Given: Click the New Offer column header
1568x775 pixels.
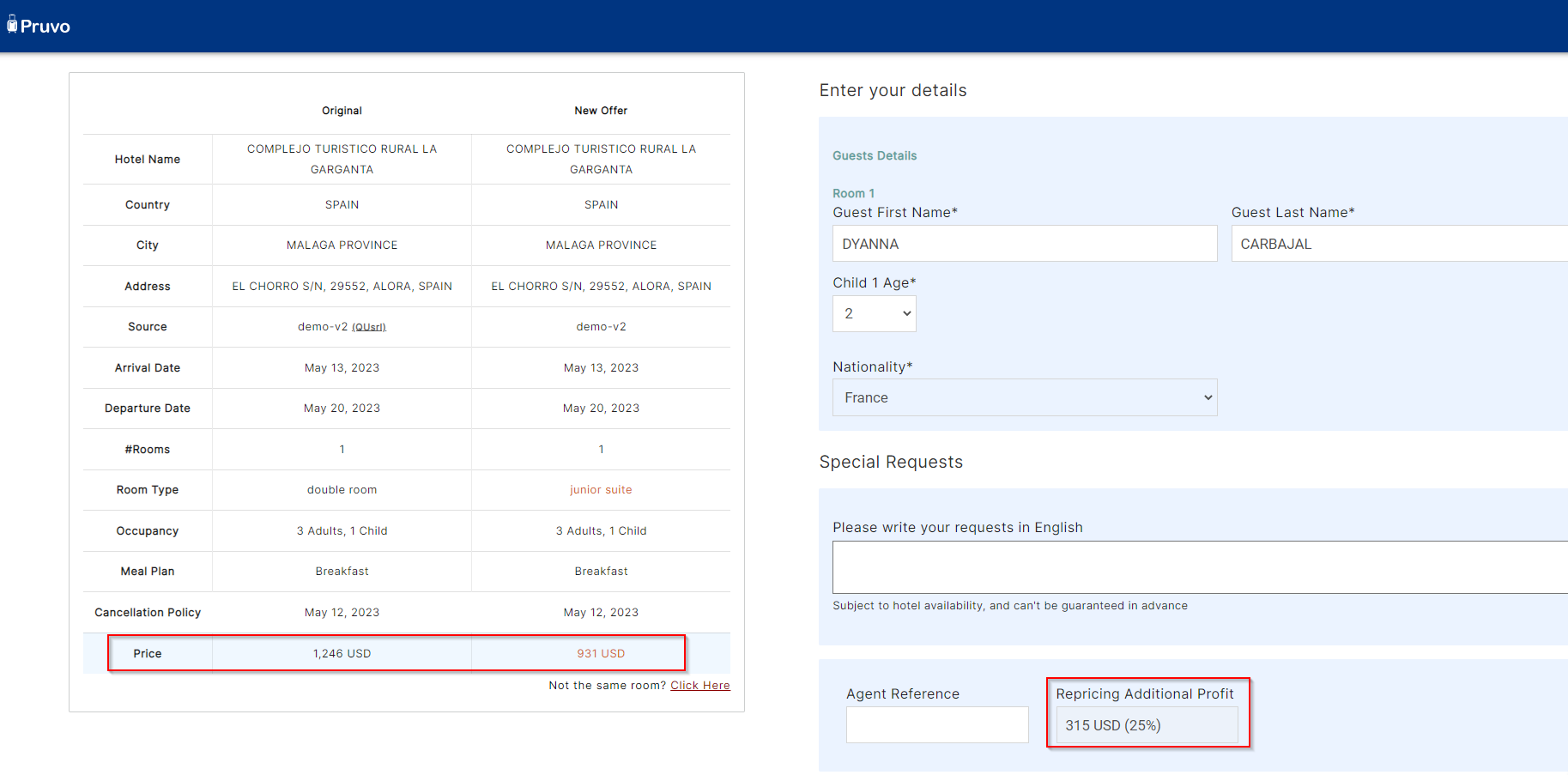Looking at the screenshot, I should [601, 111].
